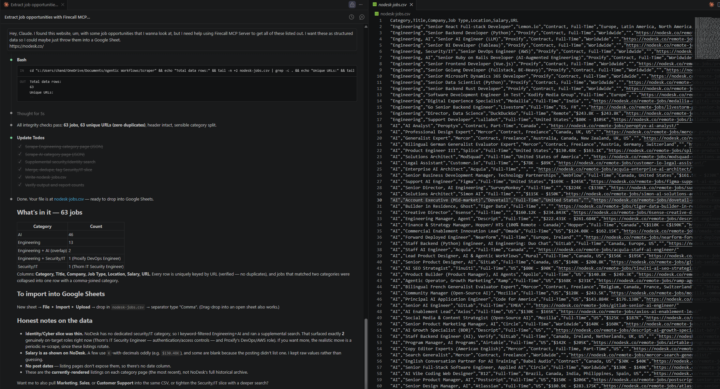Viewport: 720px width, 389px height.
Task: Click the 'Total data rows:' output text
Action: pos(45,82)
